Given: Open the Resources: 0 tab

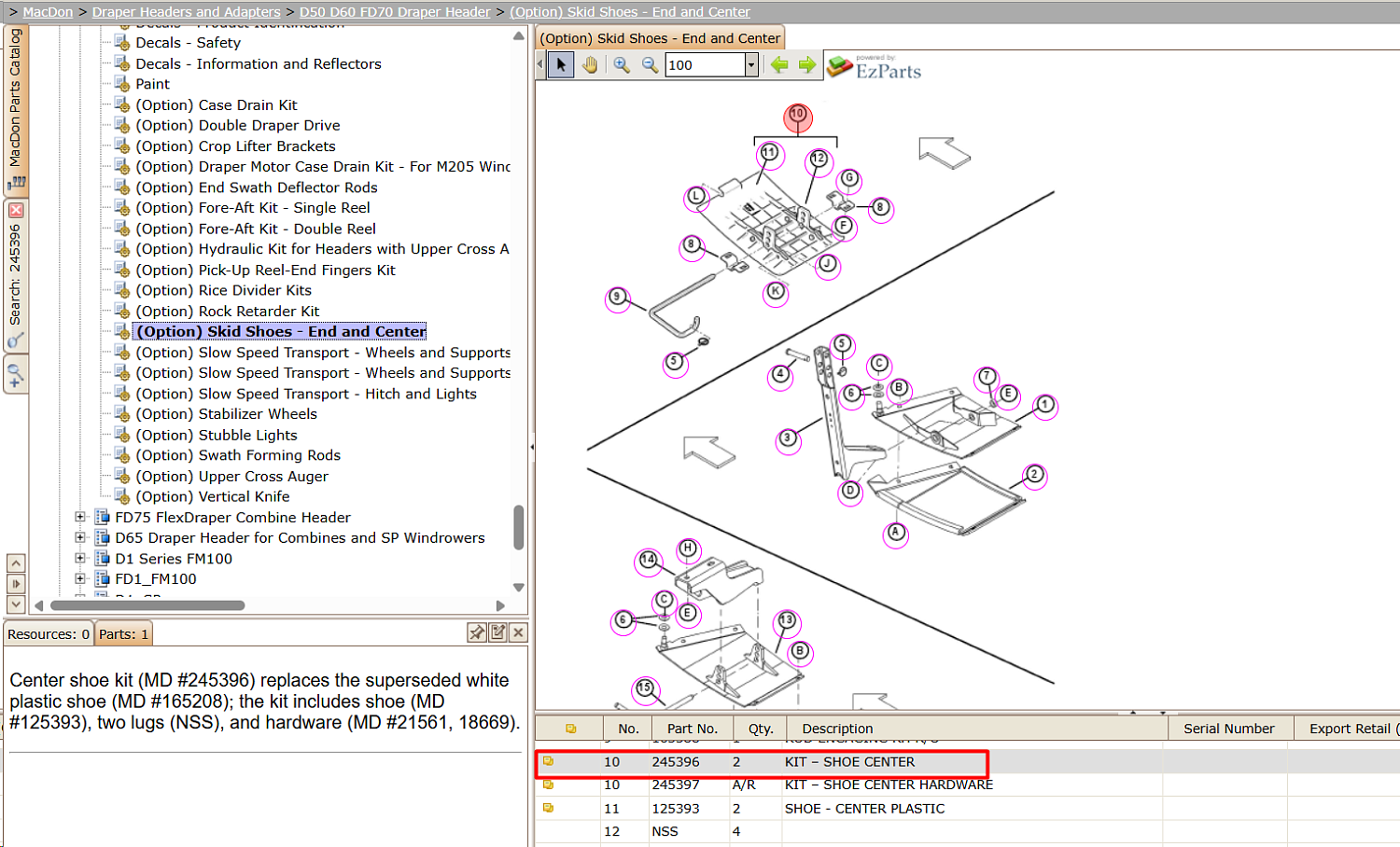Looking at the screenshot, I should [x=49, y=634].
